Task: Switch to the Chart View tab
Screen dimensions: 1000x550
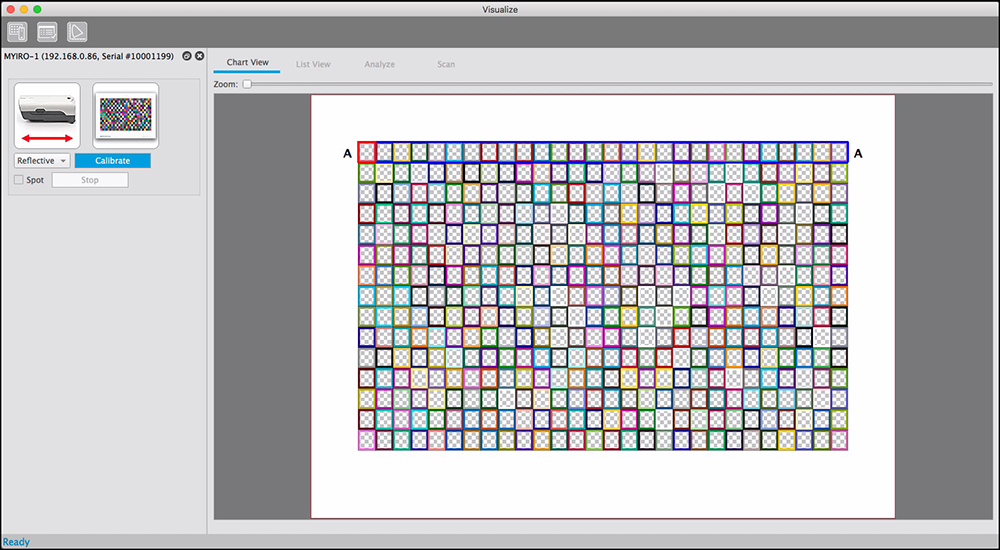Action: (x=247, y=63)
